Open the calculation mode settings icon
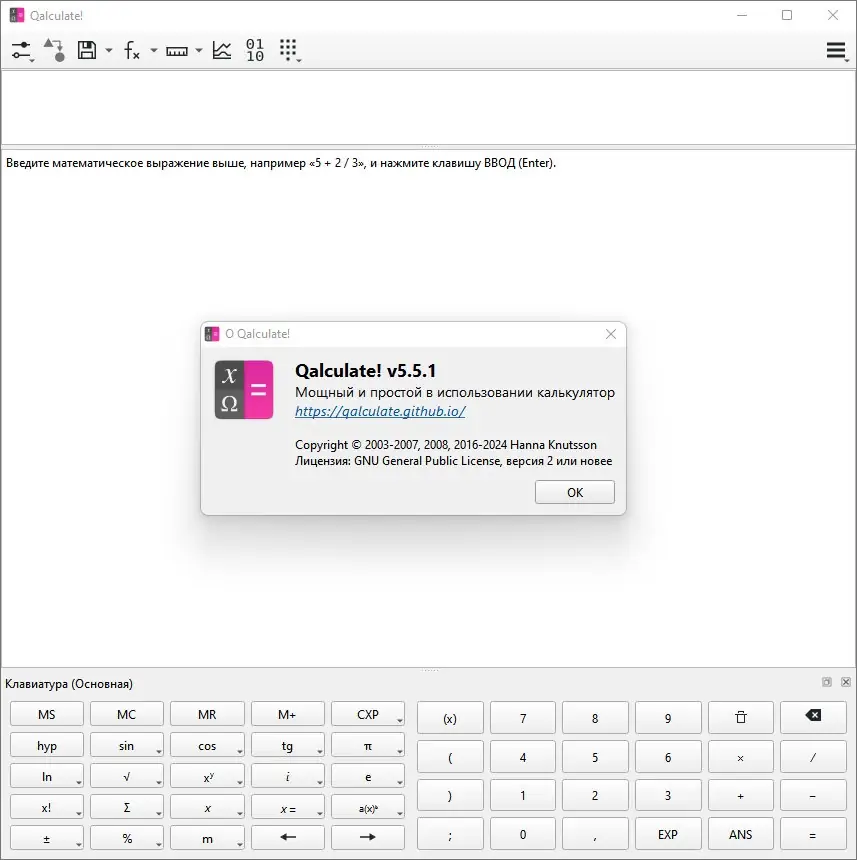The image size is (857, 860). (x=21, y=50)
